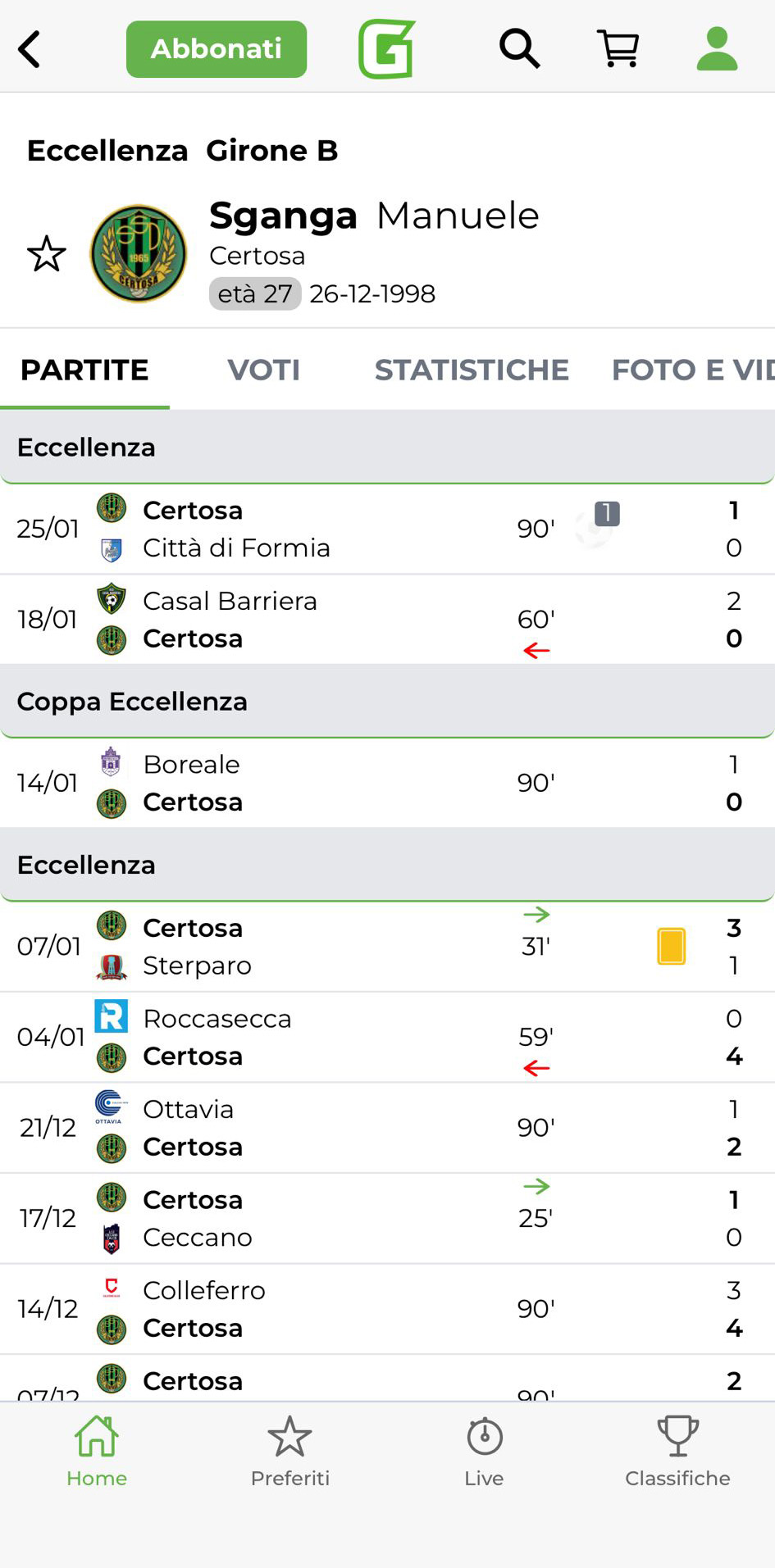775x1568 pixels.
Task: Switch to the STATISTICHE tab
Action: pyautogui.click(x=472, y=370)
